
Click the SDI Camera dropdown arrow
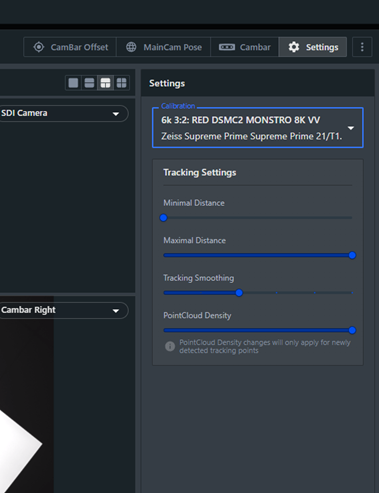point(116,114)
